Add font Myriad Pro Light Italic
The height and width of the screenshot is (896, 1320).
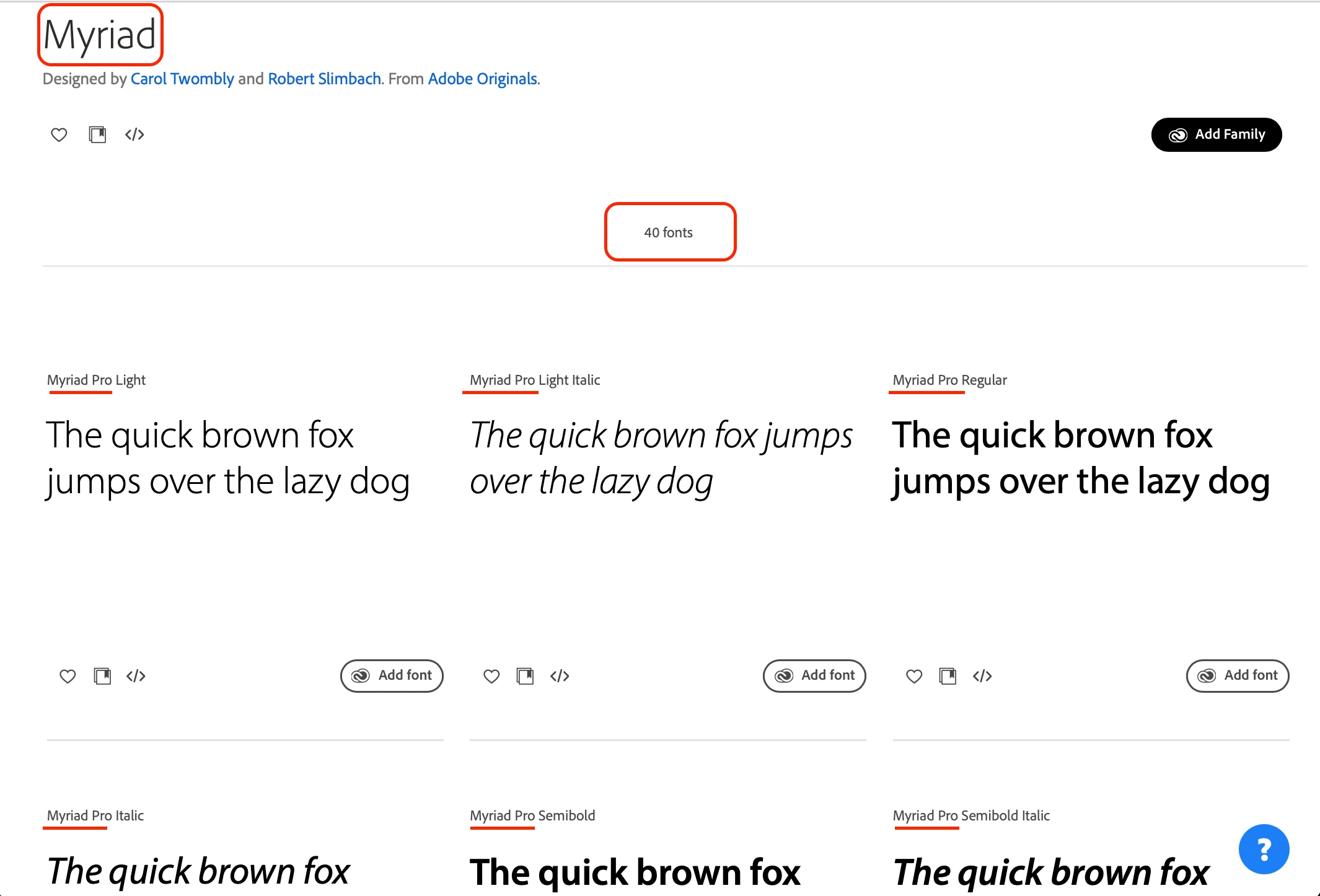click(814, 675)
